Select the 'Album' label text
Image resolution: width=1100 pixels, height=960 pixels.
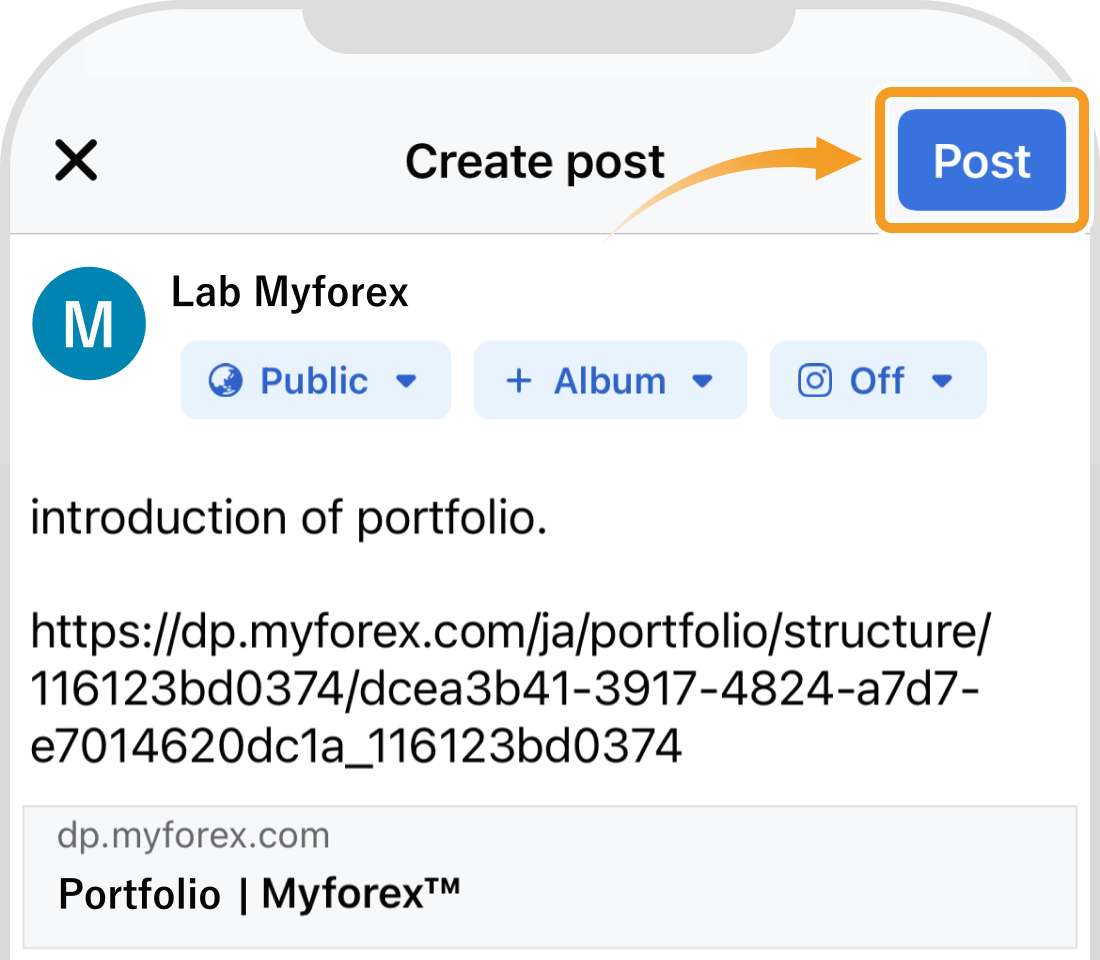click(610, 381)
